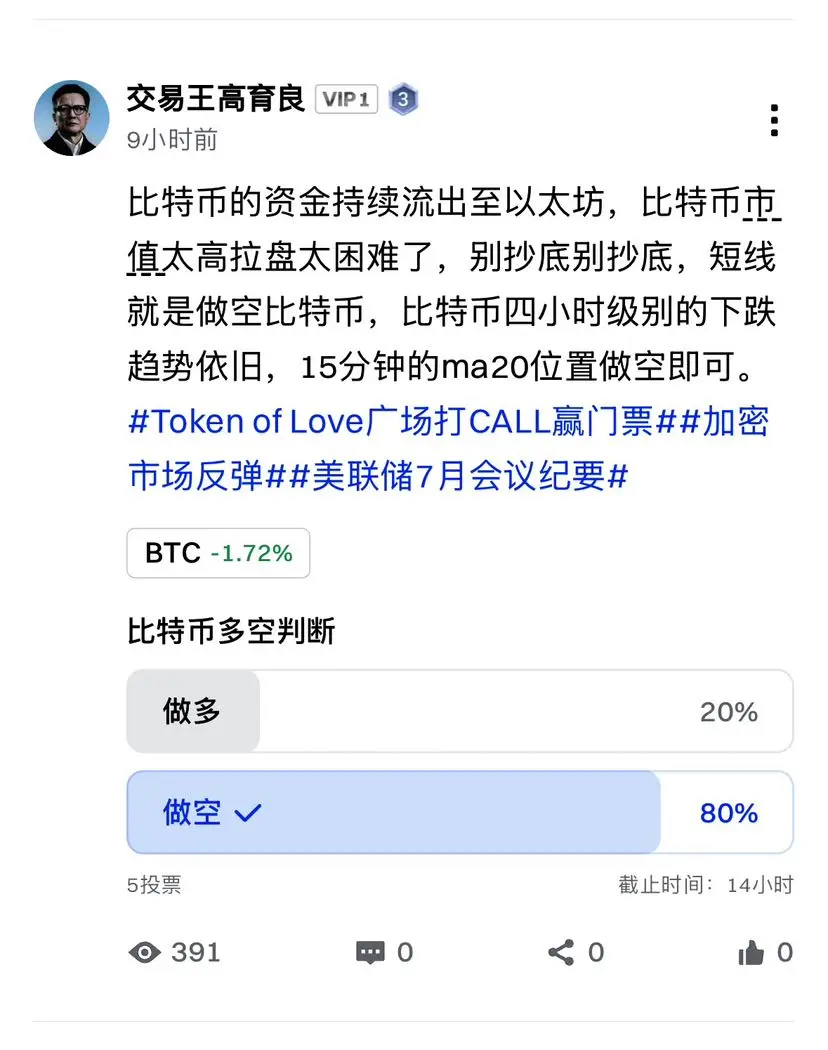The image size is (828, 1050).
Task: Open comments via speech bubble icon
Action: (x=370, y=952)
